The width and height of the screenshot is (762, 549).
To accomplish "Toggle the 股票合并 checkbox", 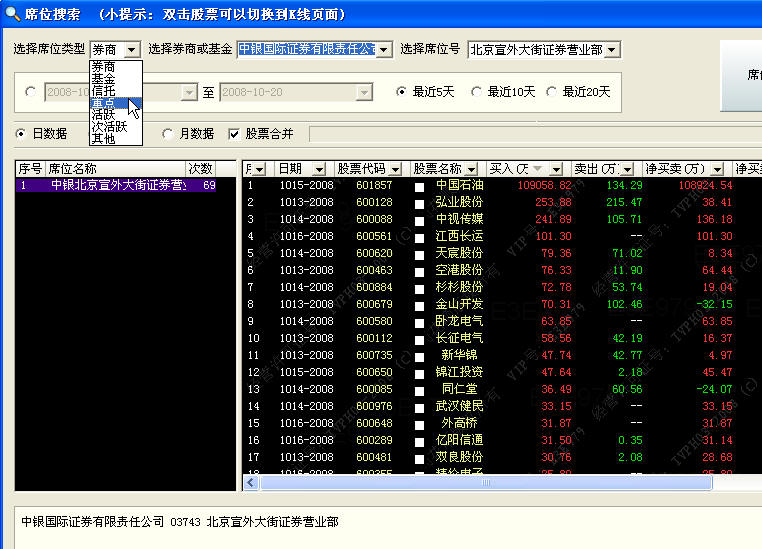I will [235, 134].
